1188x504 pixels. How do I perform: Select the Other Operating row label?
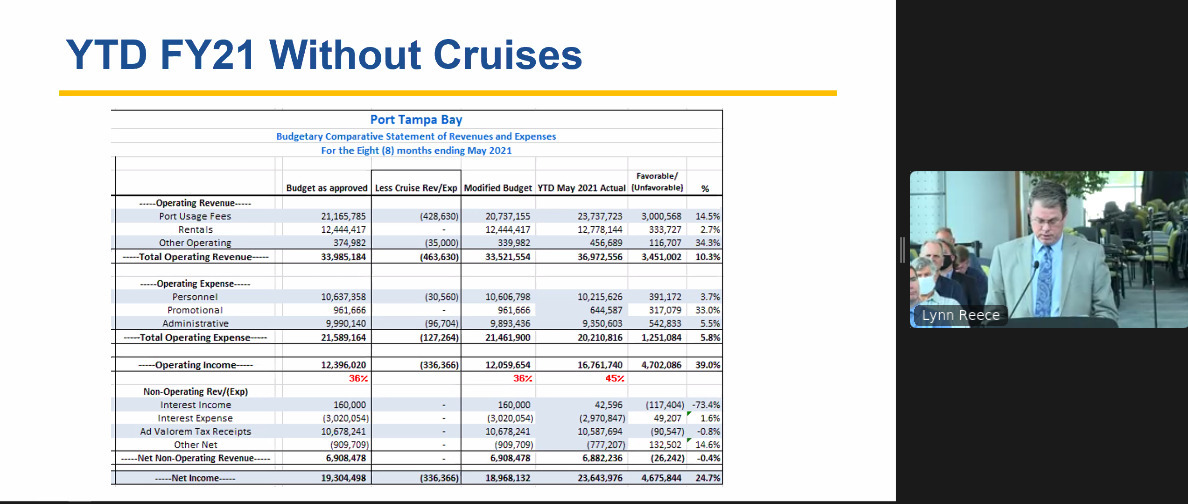pyautogui.click(x=195, y=243)
